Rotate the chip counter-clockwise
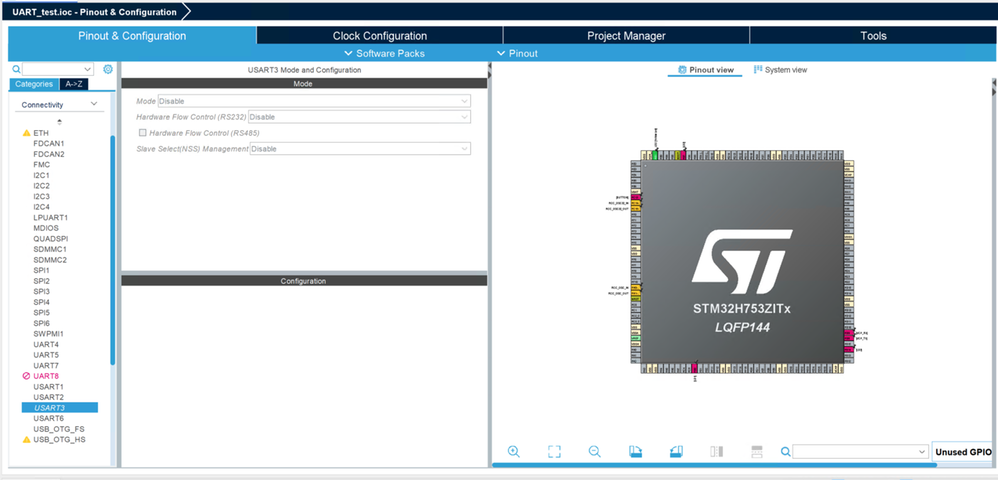The height and width of the screenshot is (480, 998). [x=676, y=451]
